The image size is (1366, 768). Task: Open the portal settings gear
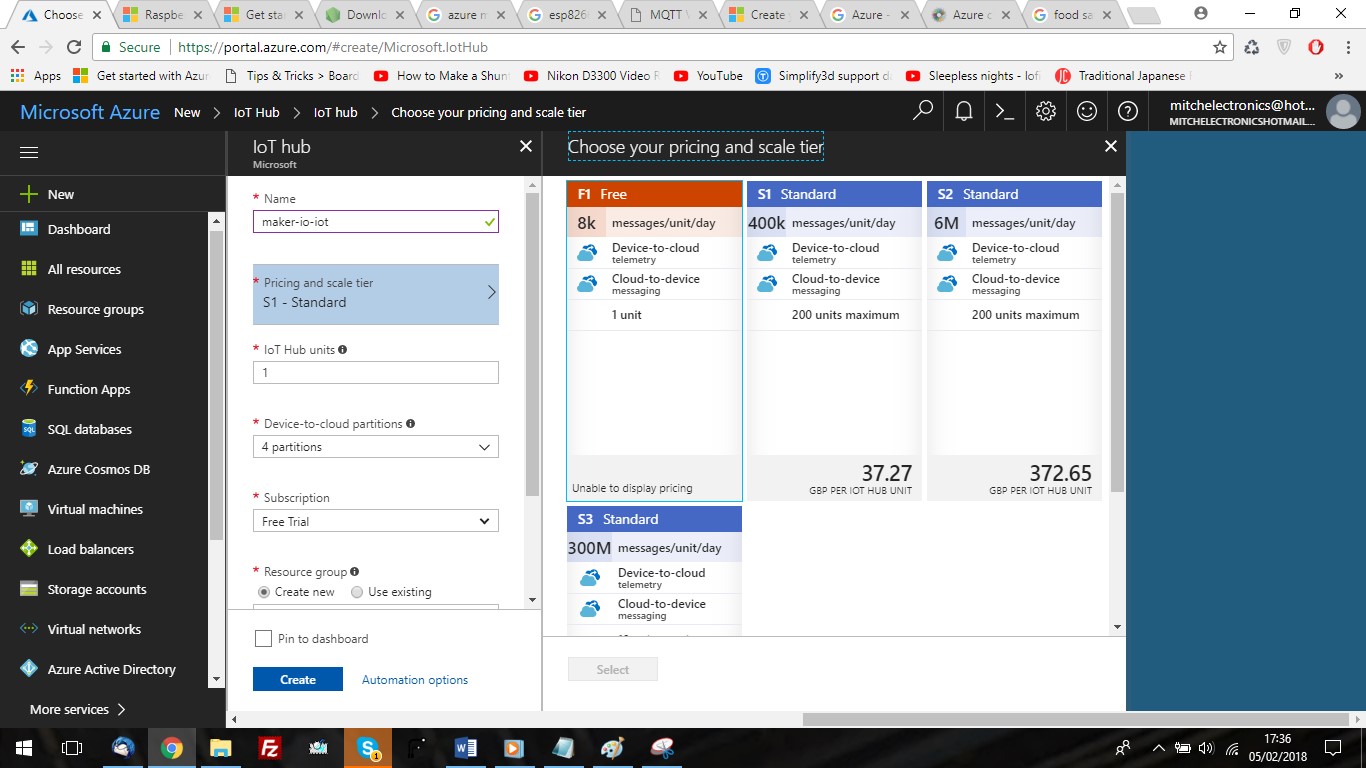[x=1046, y=111]
